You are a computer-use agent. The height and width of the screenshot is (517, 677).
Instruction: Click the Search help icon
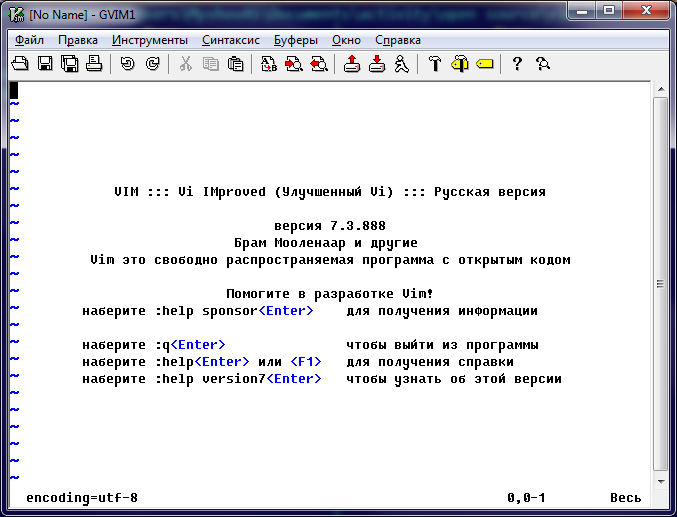click(x=542, y=64)
